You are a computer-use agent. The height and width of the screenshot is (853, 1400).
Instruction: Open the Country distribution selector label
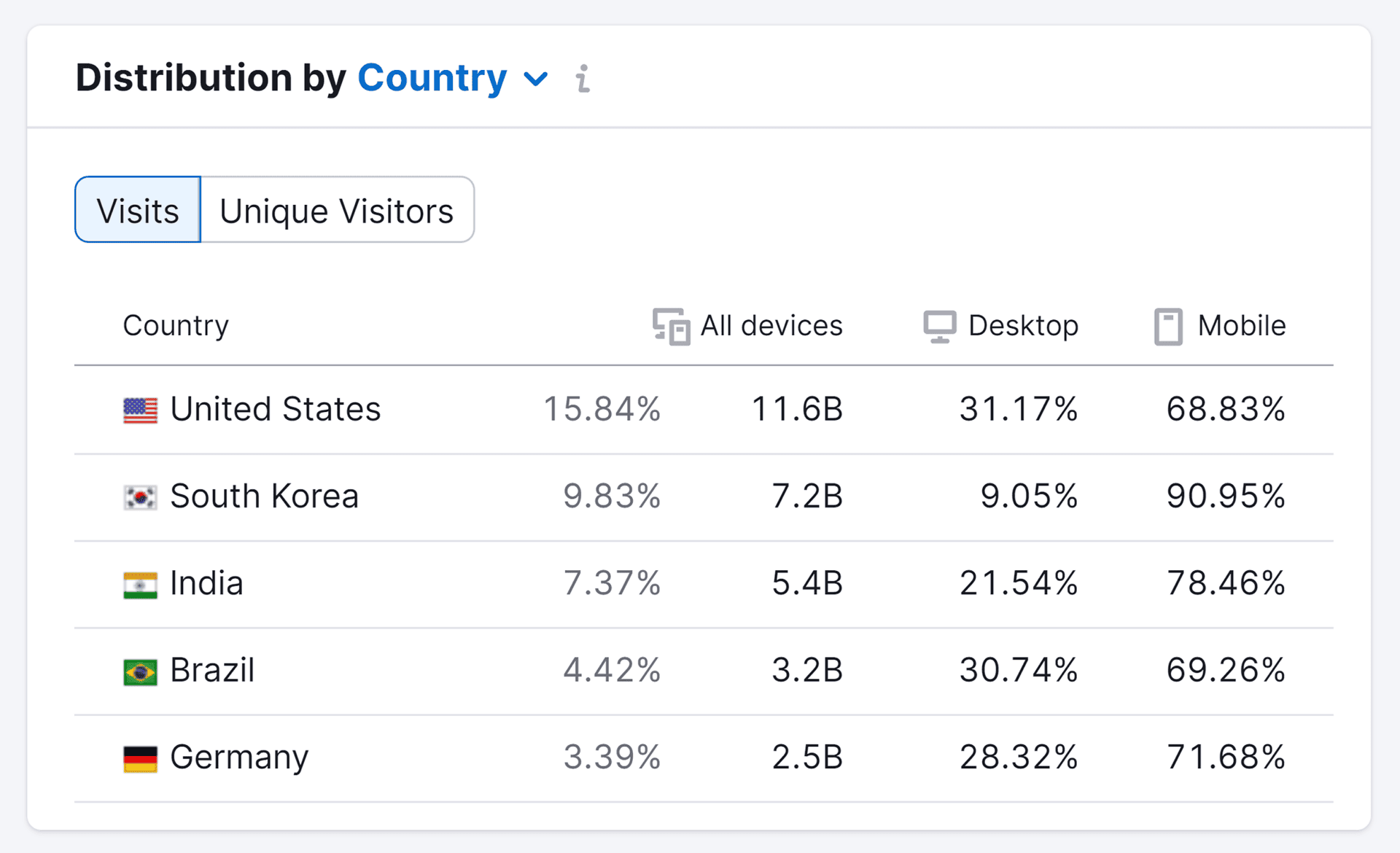432,78
